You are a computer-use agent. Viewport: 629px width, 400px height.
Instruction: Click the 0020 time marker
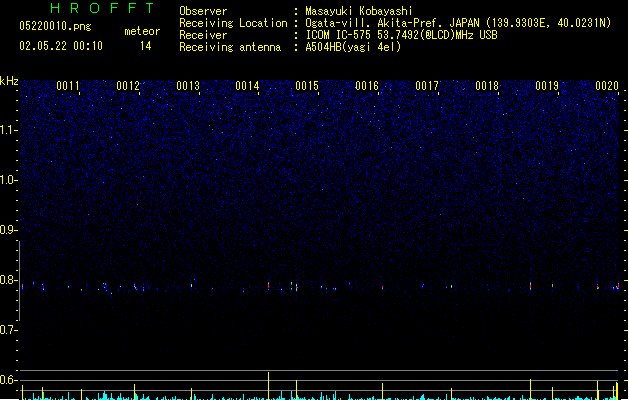point(607,86)
